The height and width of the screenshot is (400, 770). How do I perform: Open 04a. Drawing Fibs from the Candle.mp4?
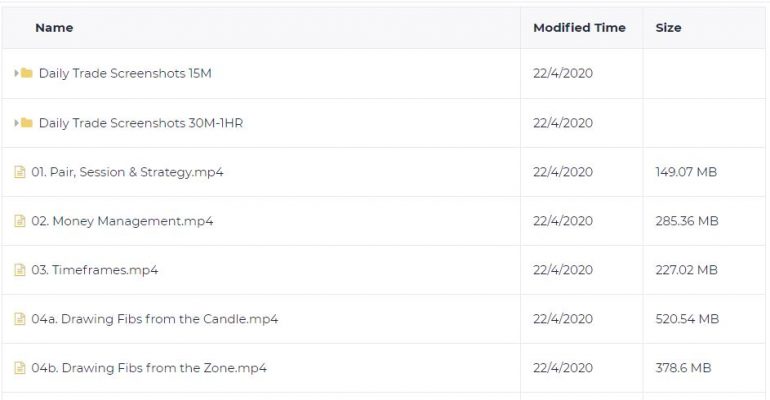coord(155,319)
